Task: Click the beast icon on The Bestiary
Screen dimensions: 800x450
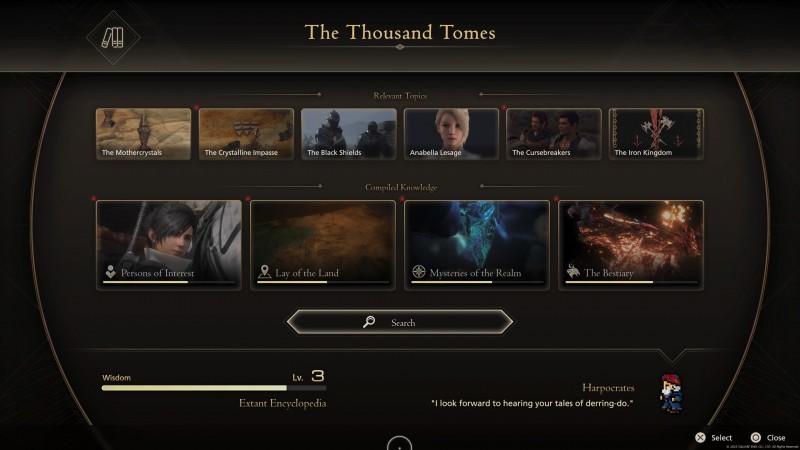Action: pos(573,271)
